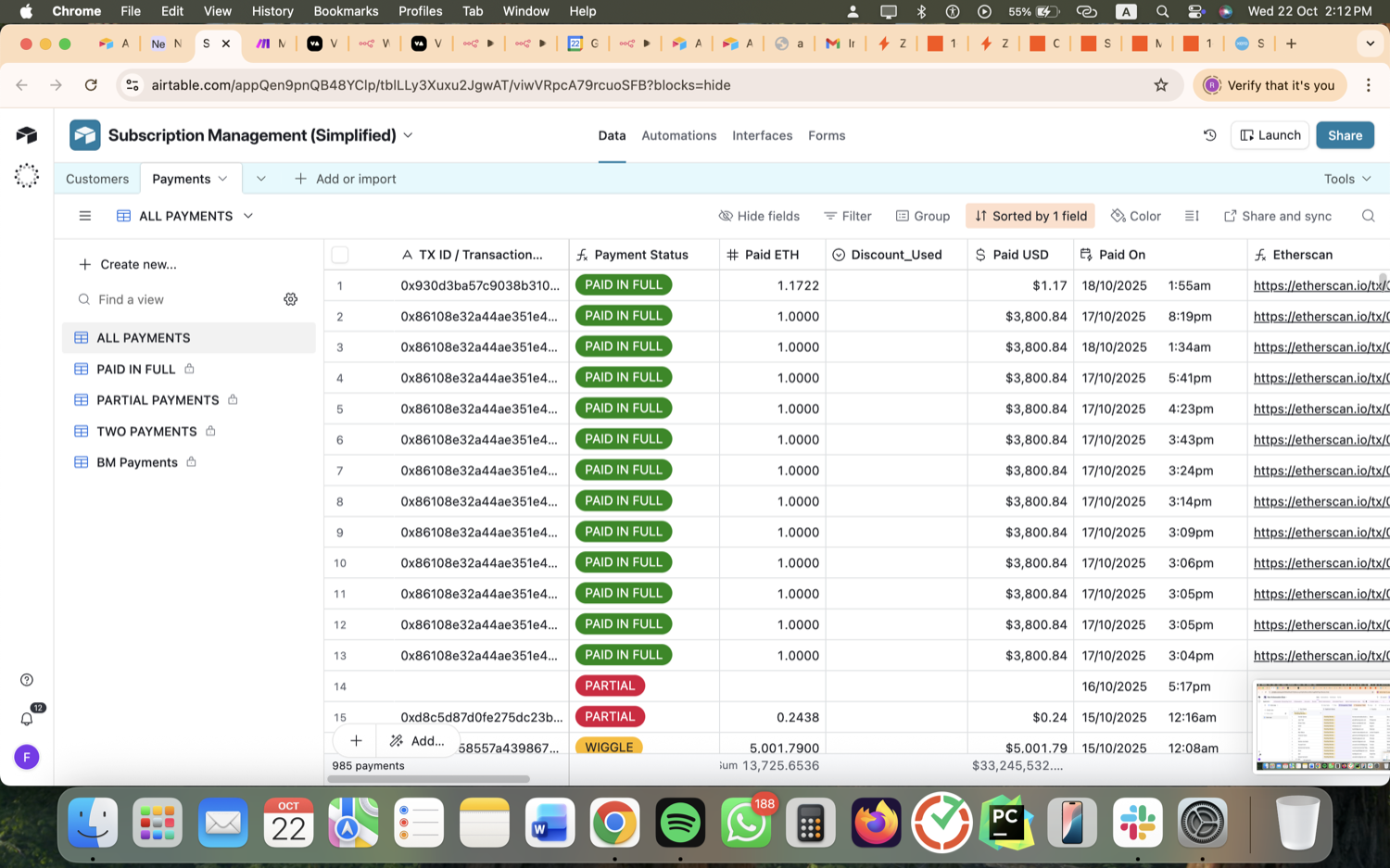Open screenshot thumbnail preview in corner
The image size is (1390, 868).
coord(1321,727)
